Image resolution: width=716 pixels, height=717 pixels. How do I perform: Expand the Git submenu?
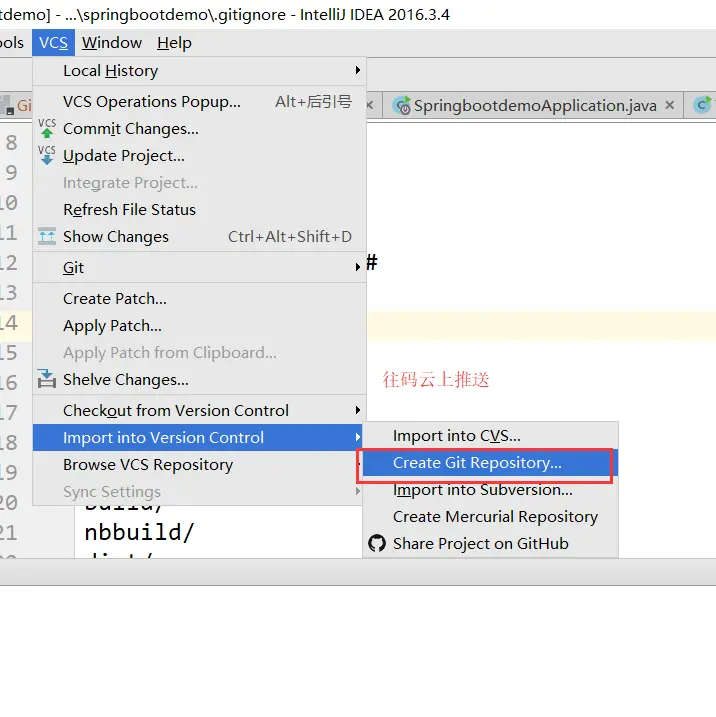tap(199, 268)
